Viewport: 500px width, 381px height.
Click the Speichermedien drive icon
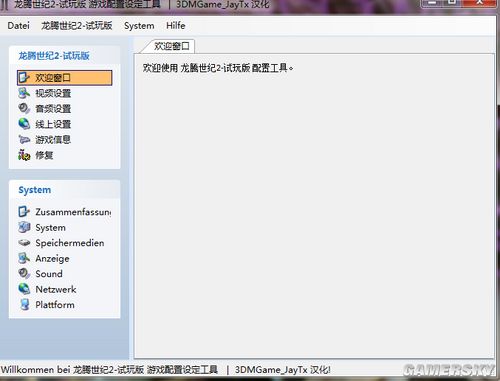click(24, 243)
